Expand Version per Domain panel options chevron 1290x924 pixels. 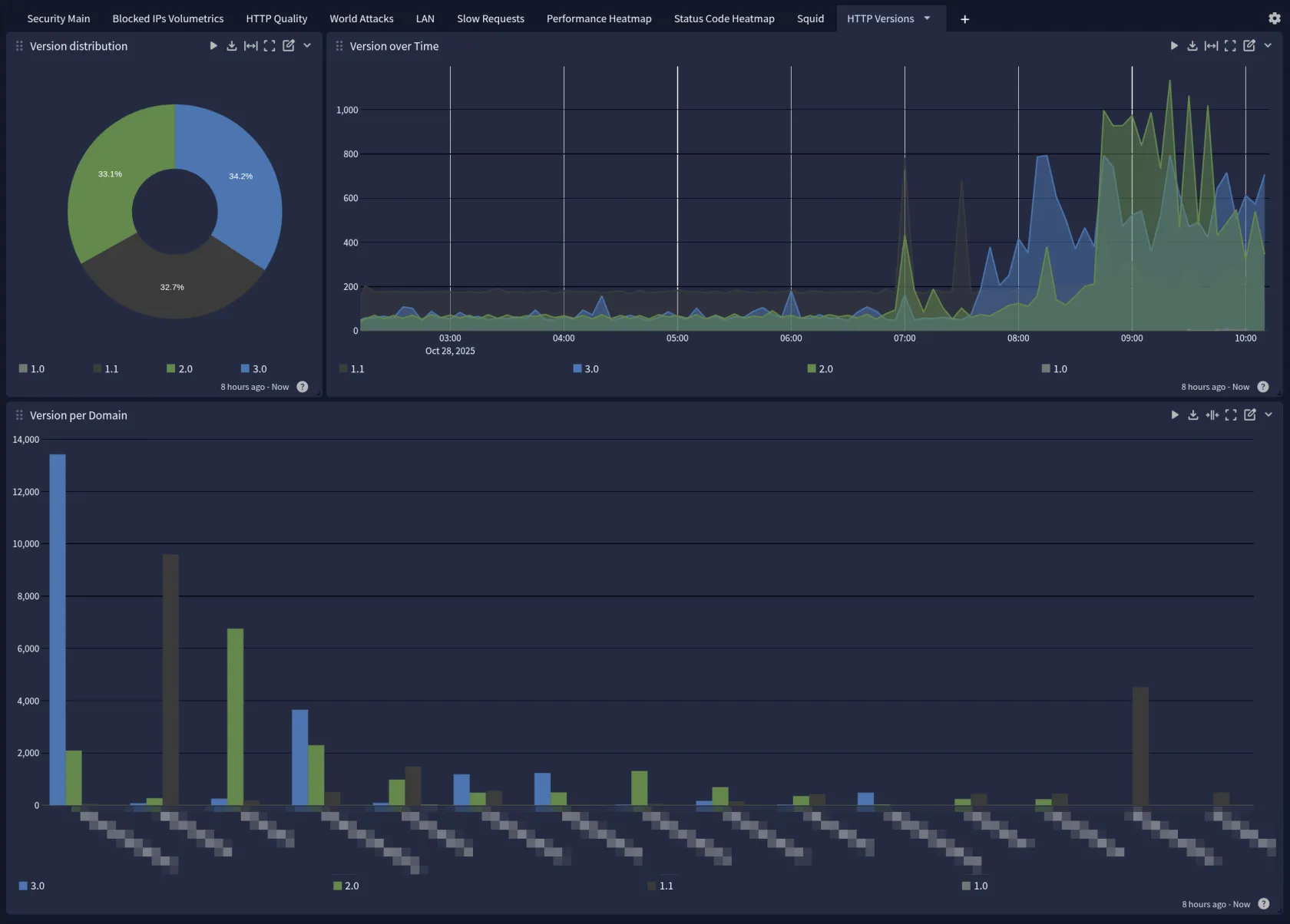pyautogui.click(x=1268, y=415)
